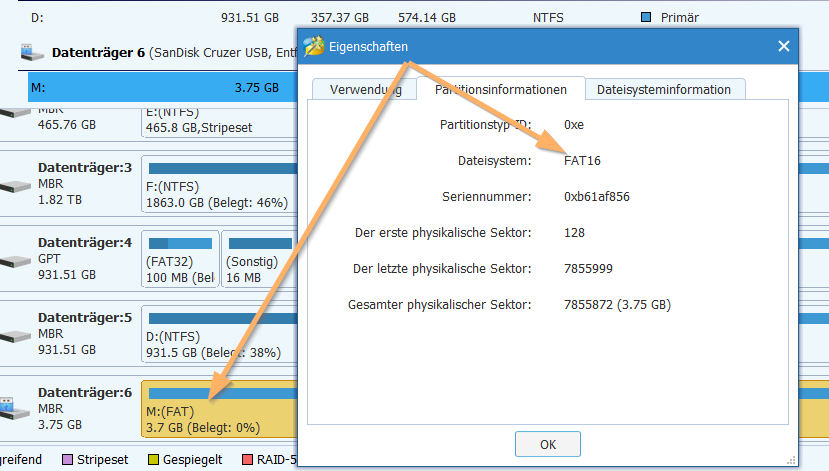Click the Stripeset purple legend swatch
829x471 pixels.
pos(67,459)
